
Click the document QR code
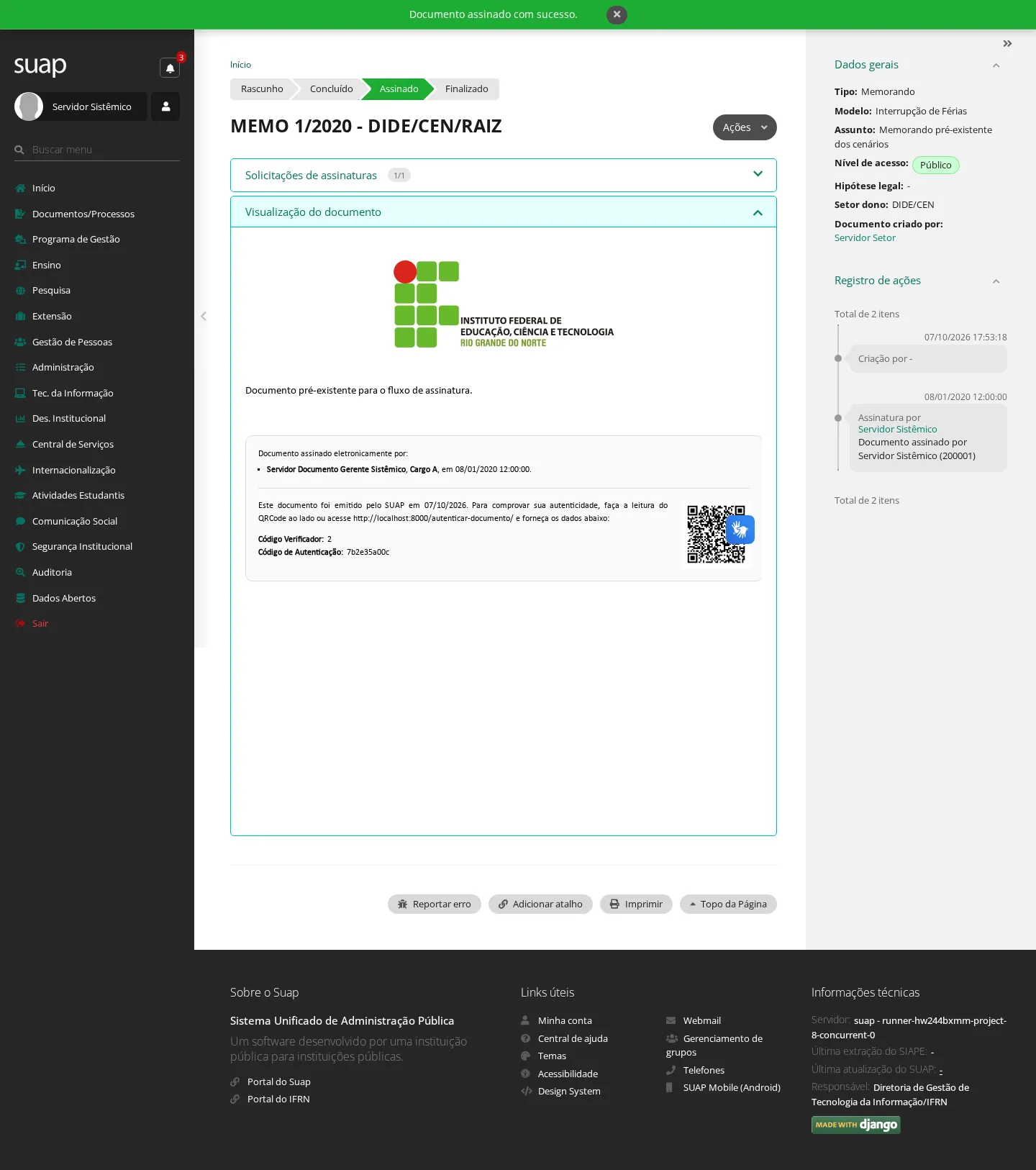click(x=715, y=535)
